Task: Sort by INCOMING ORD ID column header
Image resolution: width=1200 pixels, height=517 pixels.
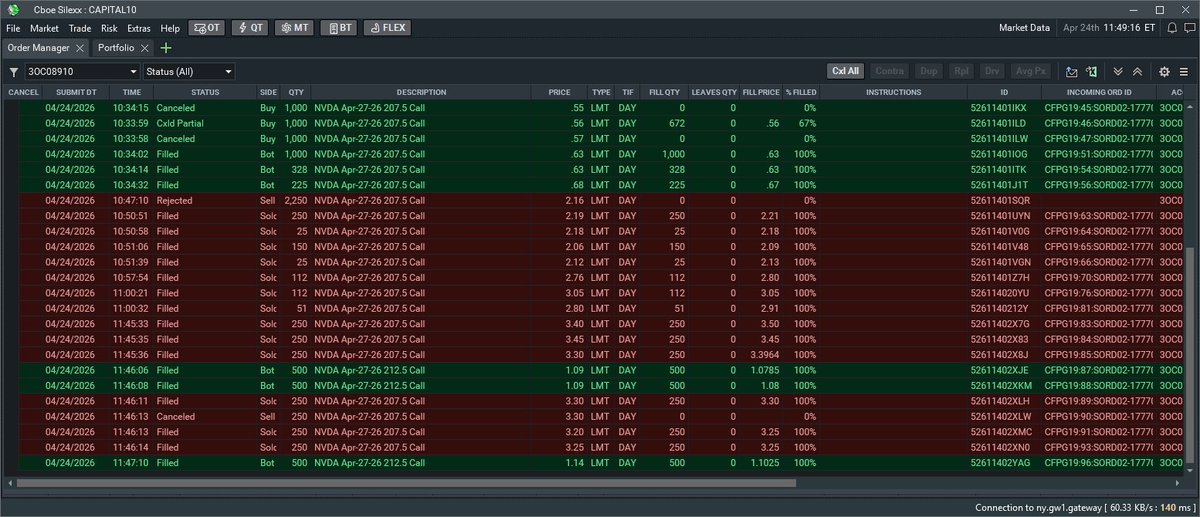Action: tap(1098, 92)
